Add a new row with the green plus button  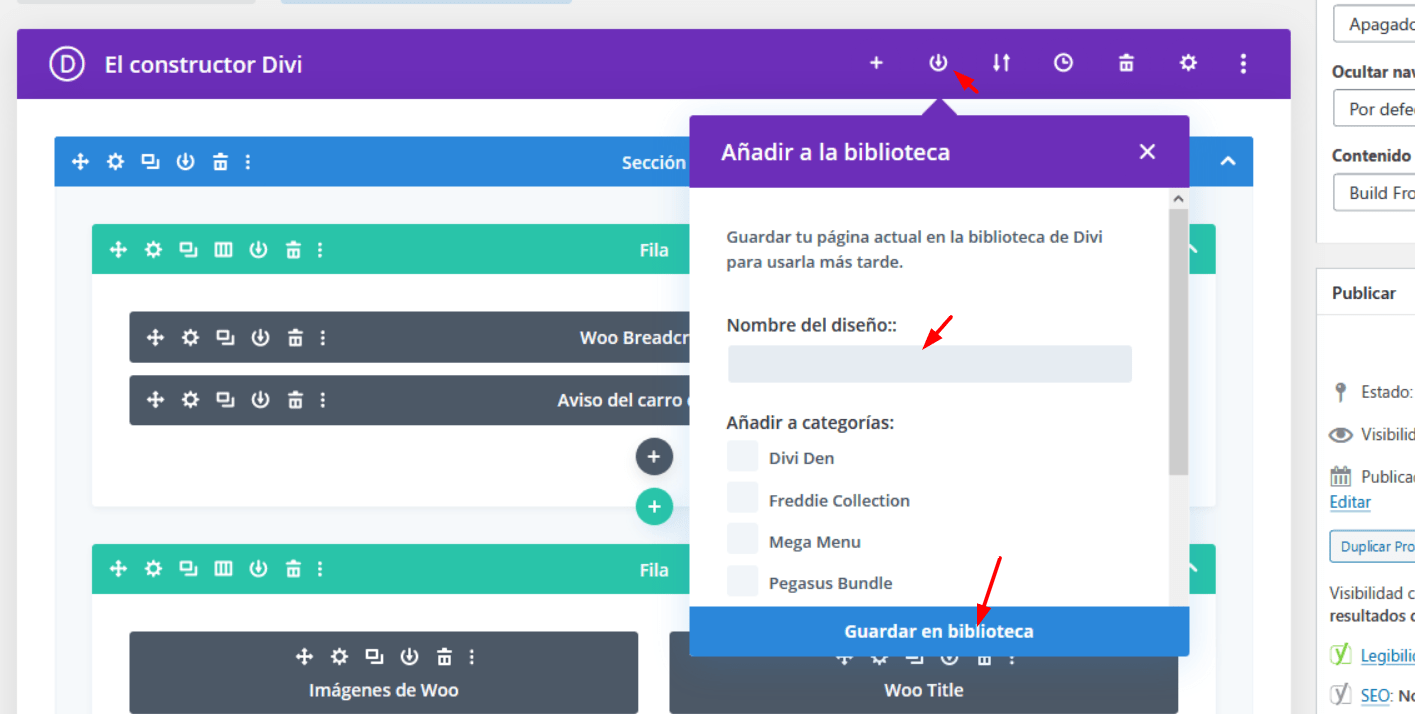pyautogui.click(x=654, y=506)
